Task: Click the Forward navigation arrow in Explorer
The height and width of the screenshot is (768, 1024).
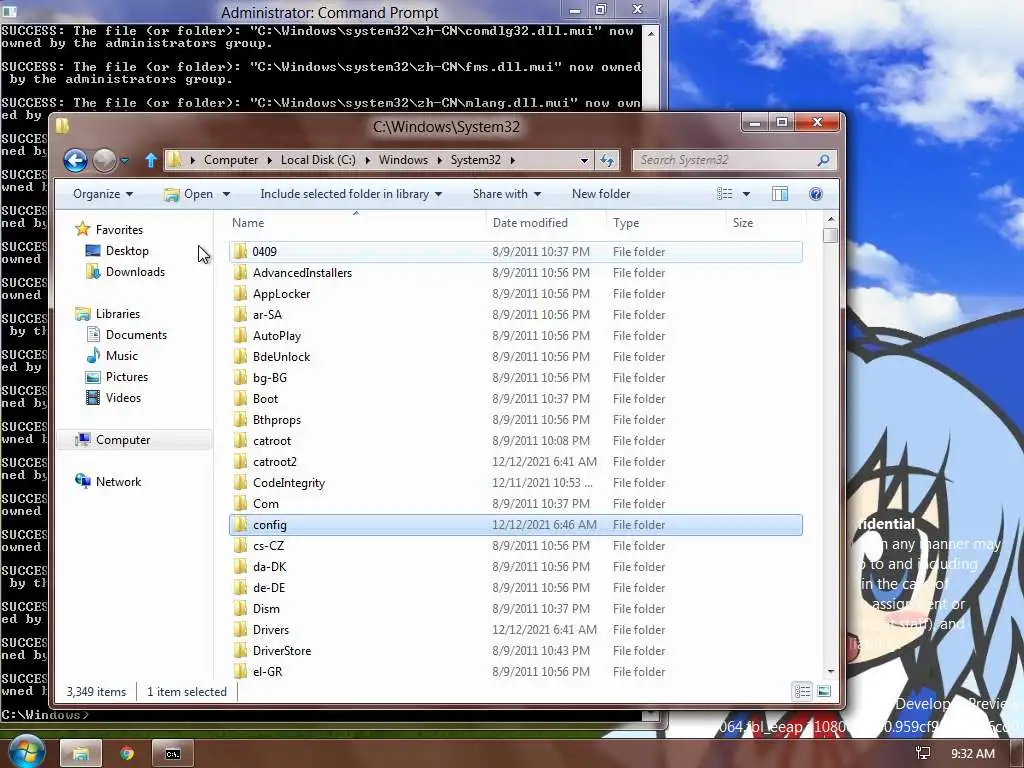Action: click(104, 160)
